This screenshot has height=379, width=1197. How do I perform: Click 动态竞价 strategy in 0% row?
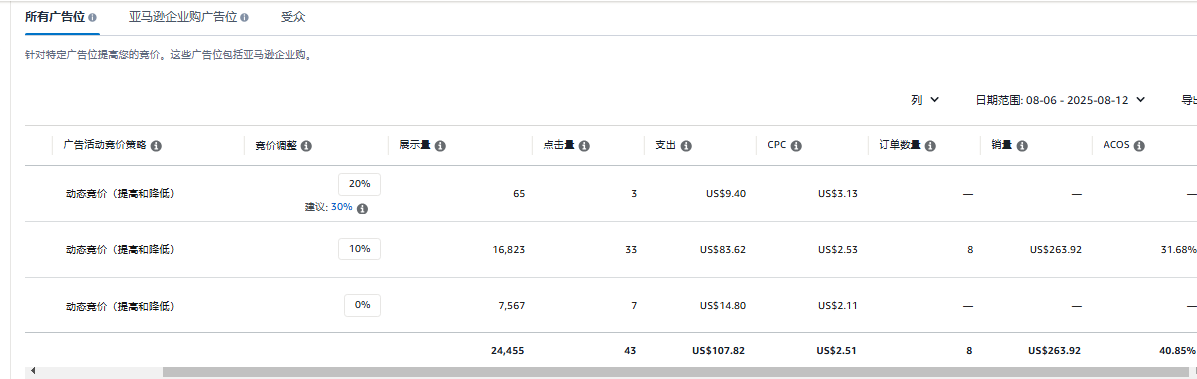(121, 306)
